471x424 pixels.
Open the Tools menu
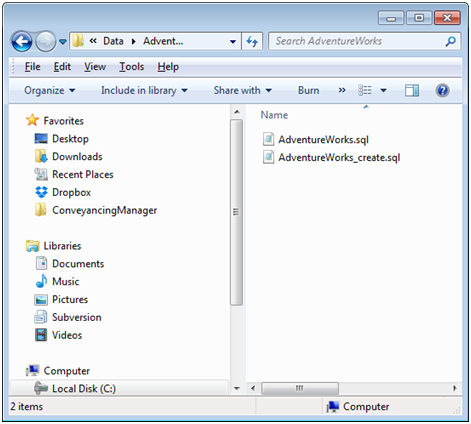point(132,67)
